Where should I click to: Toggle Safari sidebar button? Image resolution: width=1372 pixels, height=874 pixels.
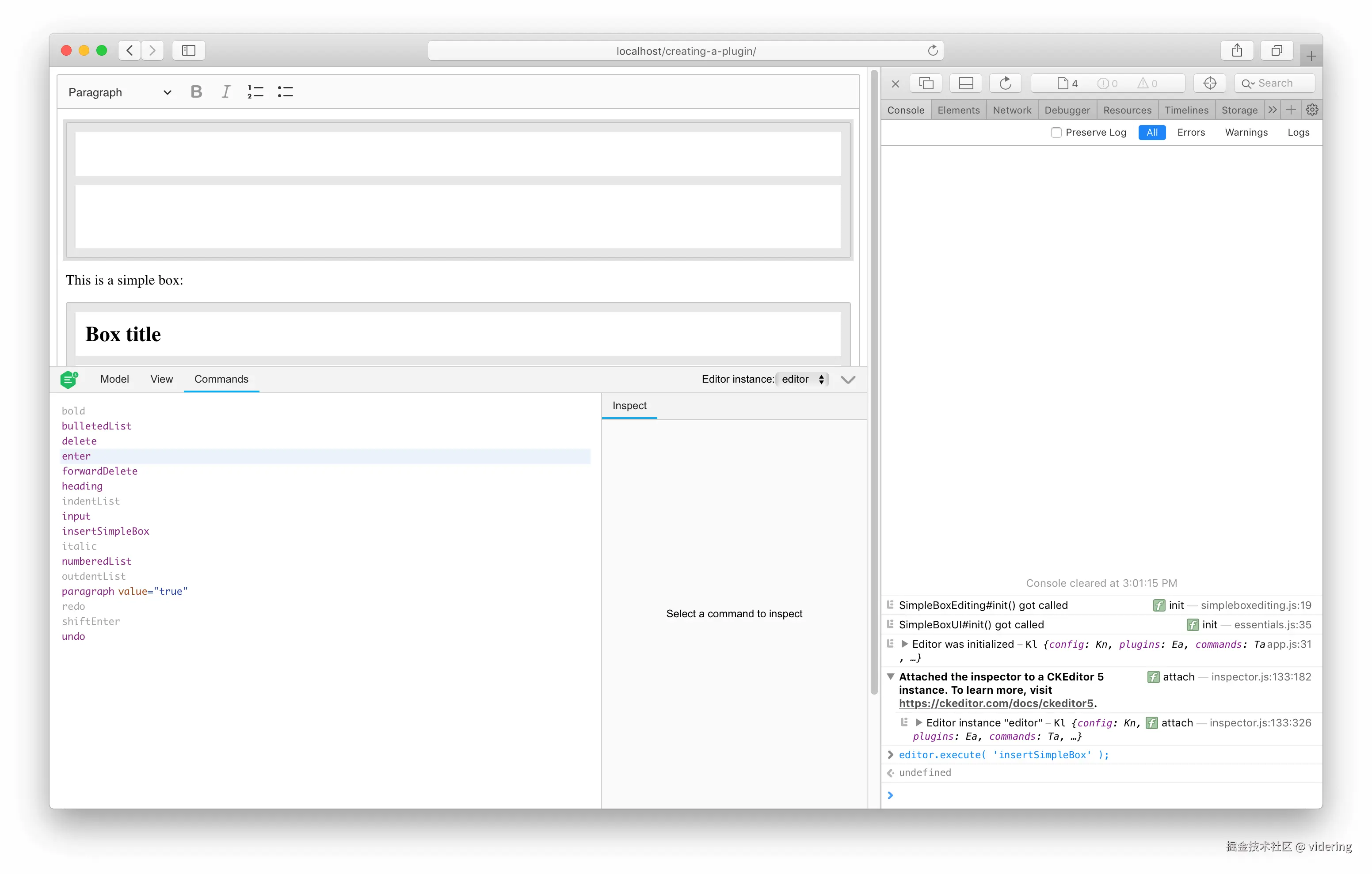pyautogui.click(x=189, y=51)
